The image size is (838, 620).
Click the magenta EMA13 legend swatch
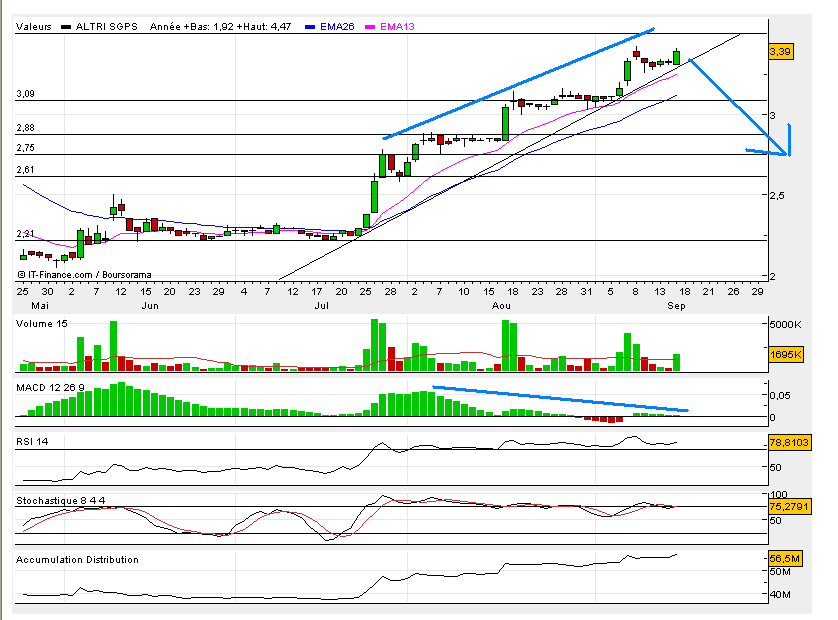tap(370, 27)
